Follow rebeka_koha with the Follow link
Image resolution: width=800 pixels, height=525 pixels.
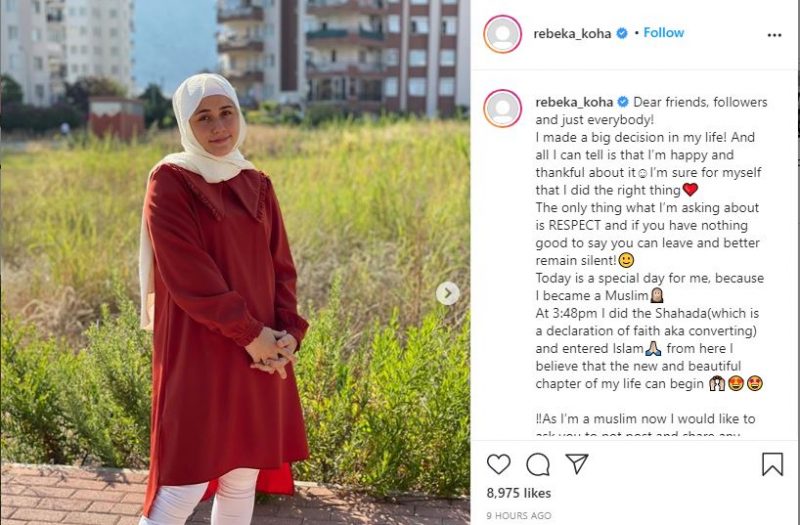click(x=664, y=33)
